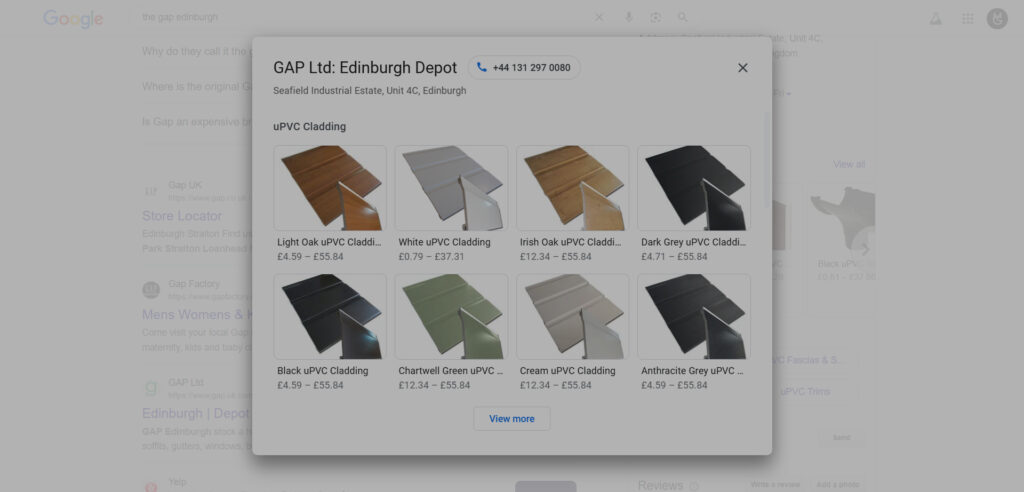This screenshot has width=1024, height=492.
Task: Expand 'Where is the original G...' question
Action: [x=197, y=87]
